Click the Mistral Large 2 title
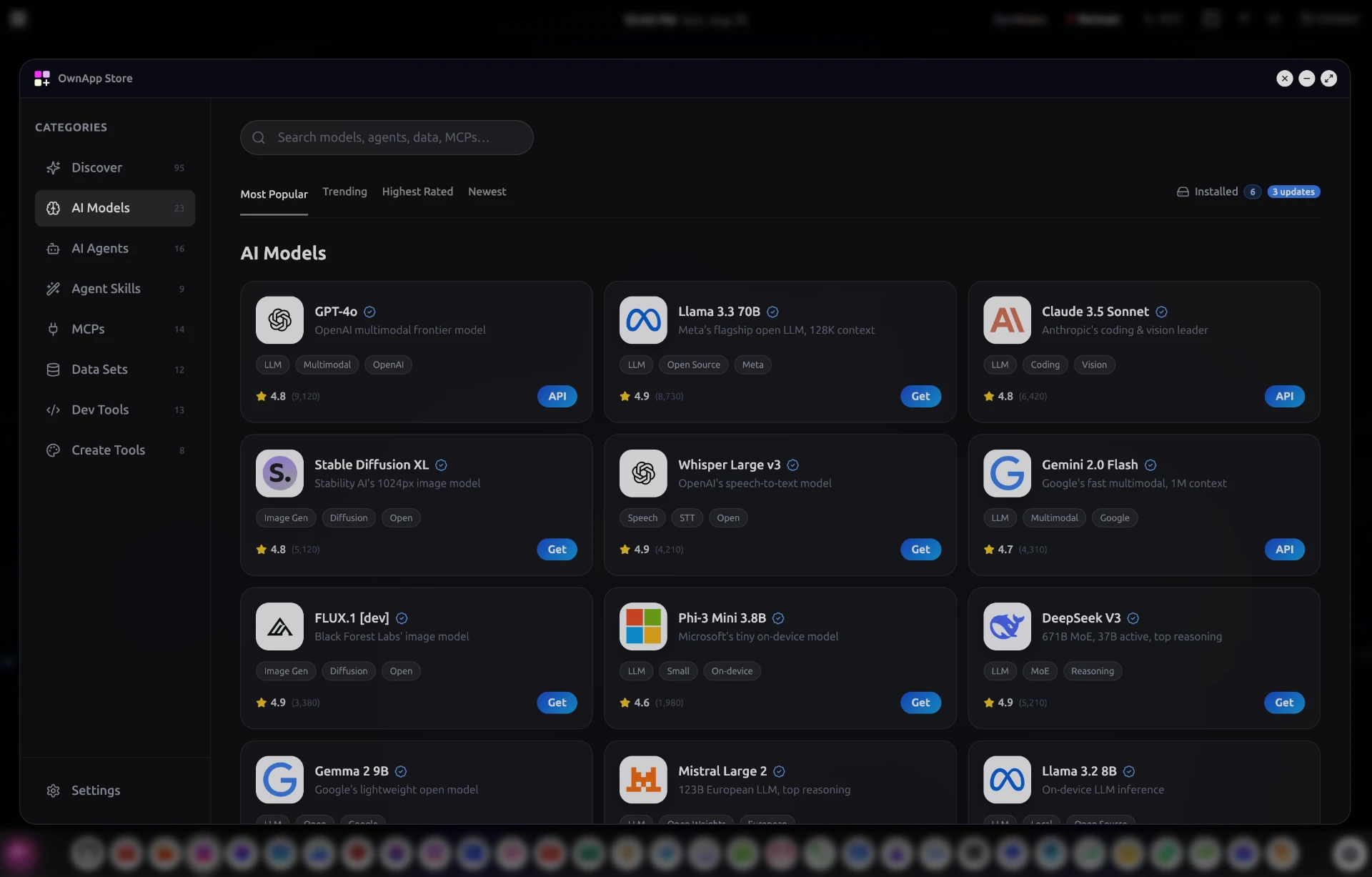1372x877 pixels. 722,771
